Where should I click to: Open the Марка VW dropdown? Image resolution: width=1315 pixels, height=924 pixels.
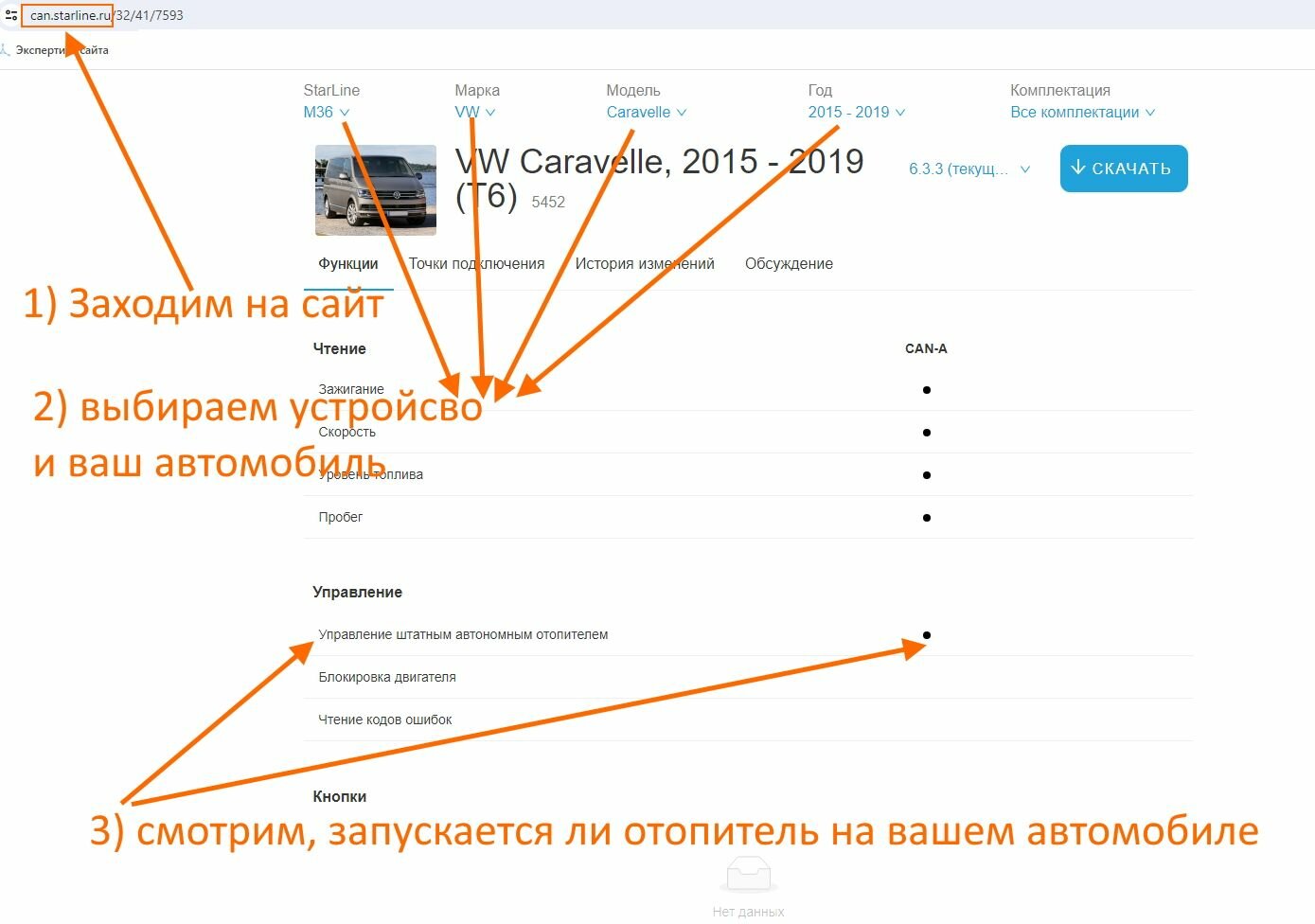coord(474,112)
